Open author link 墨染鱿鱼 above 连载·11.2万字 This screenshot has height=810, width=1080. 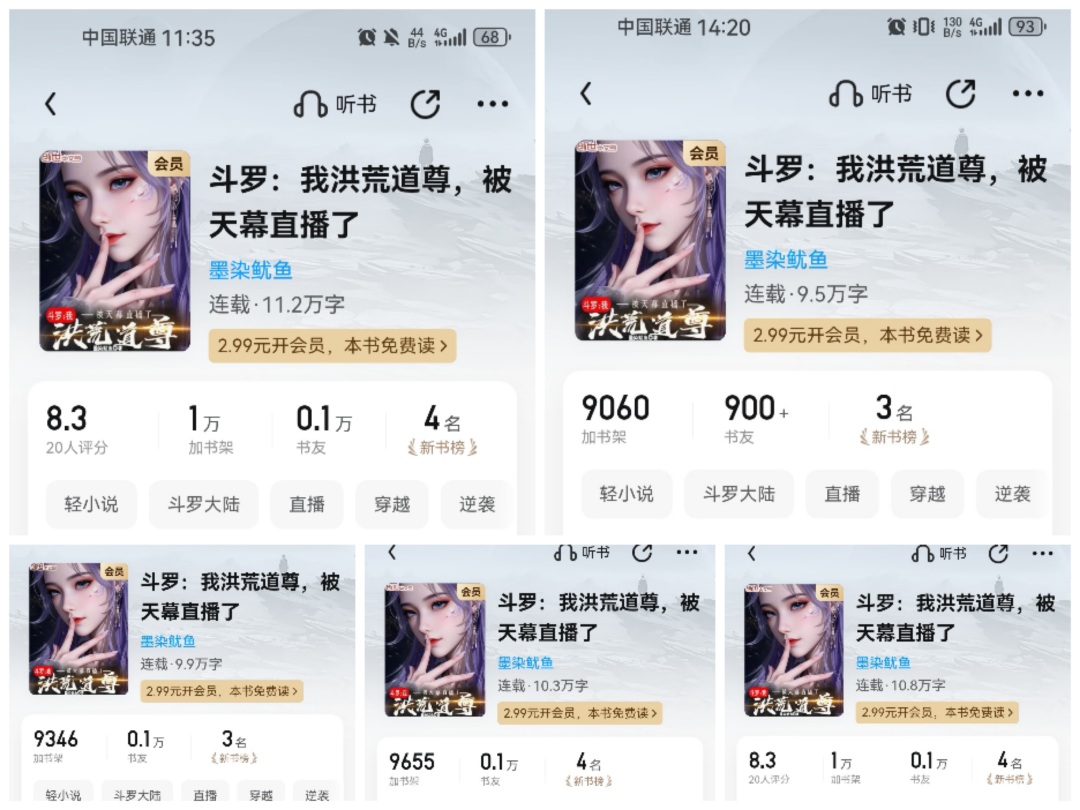(x=251, y=270)
